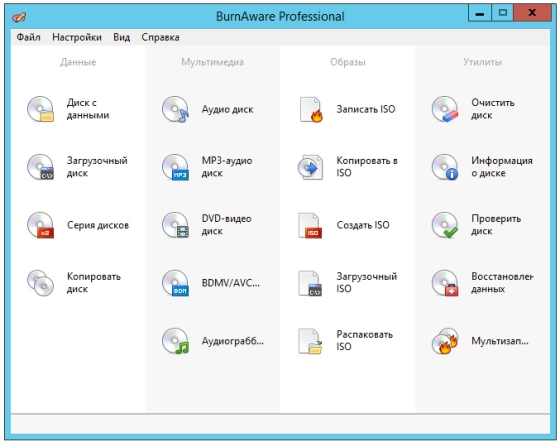This screenshot has height=442, width=560.
Task: Click the Очистить диск eraser icon
Action: 445,109
